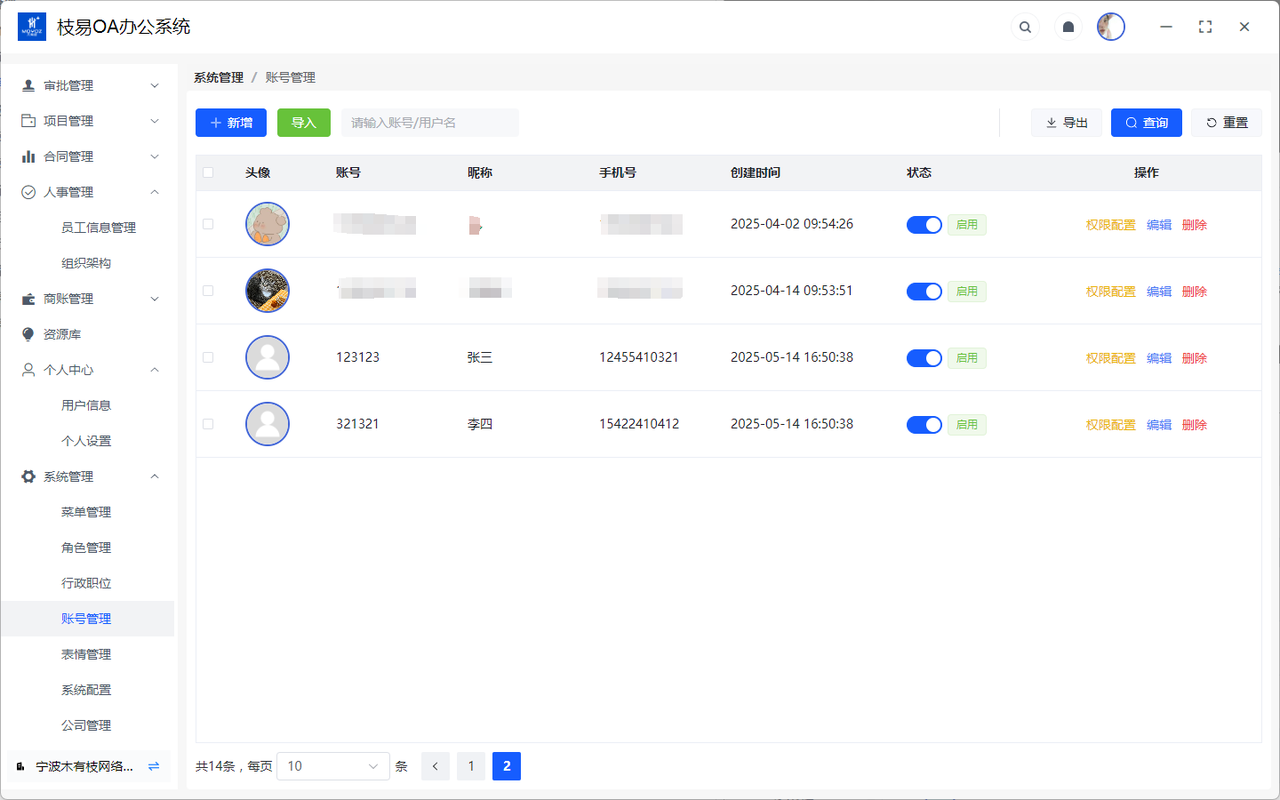Tick the checkbox for account 123123
Screen dimensions: 1280x800
pos(208,358)
